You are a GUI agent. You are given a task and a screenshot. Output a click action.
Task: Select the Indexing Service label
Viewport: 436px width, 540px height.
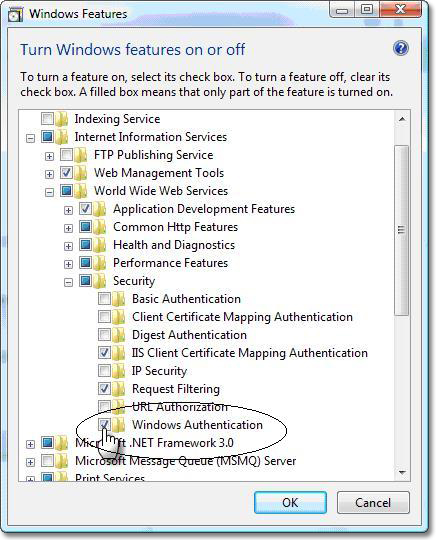coord(117,119)
